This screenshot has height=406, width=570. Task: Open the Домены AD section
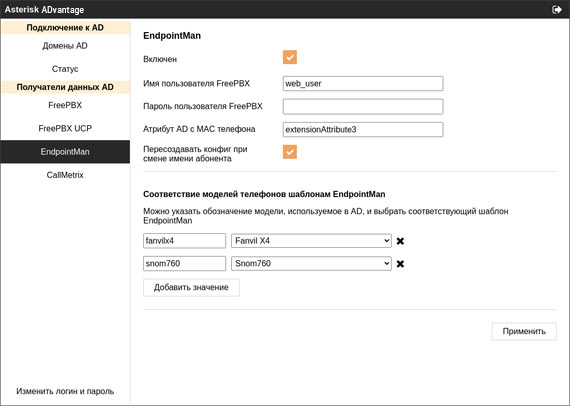coord(65,46)
